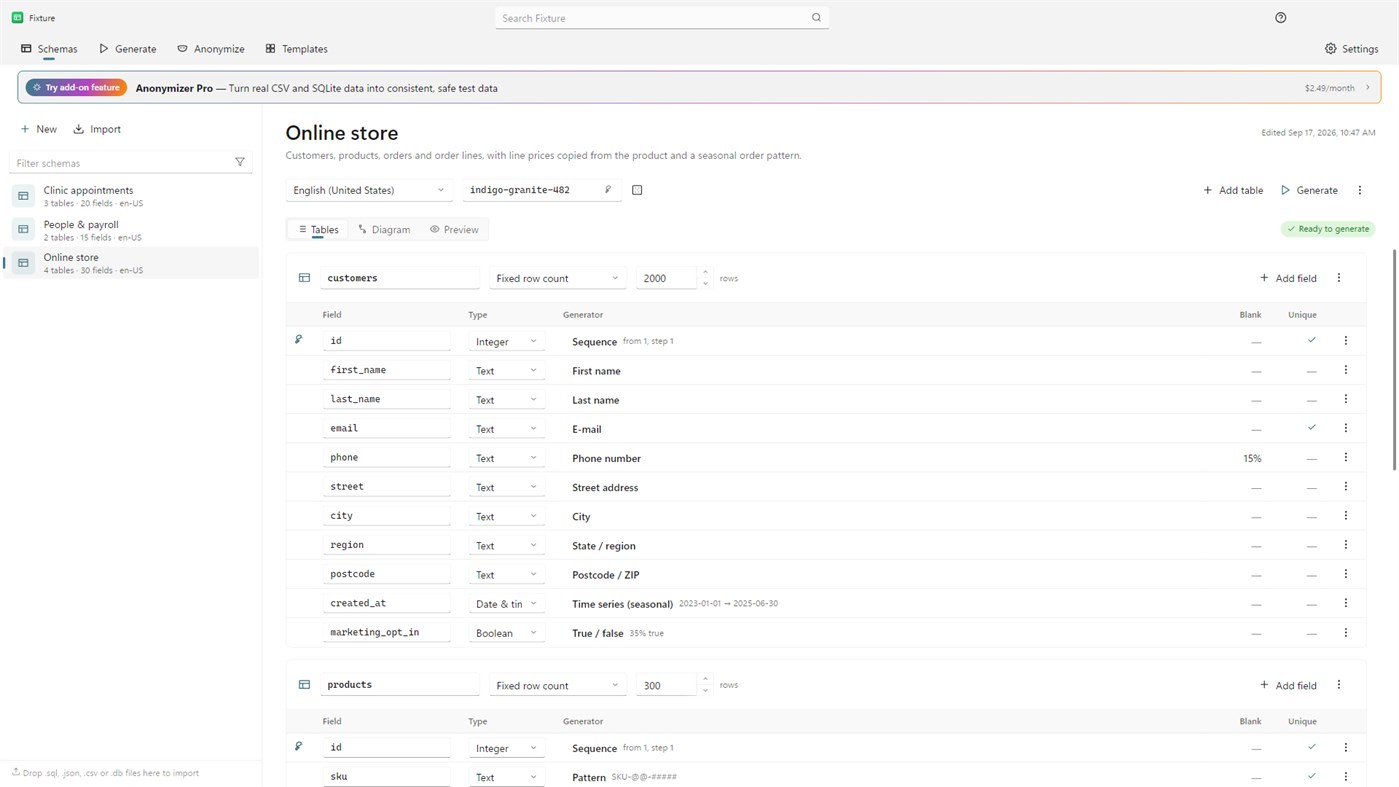
Task: Click the primary key icon beside customers id
Action: click(x=298, y=340)
